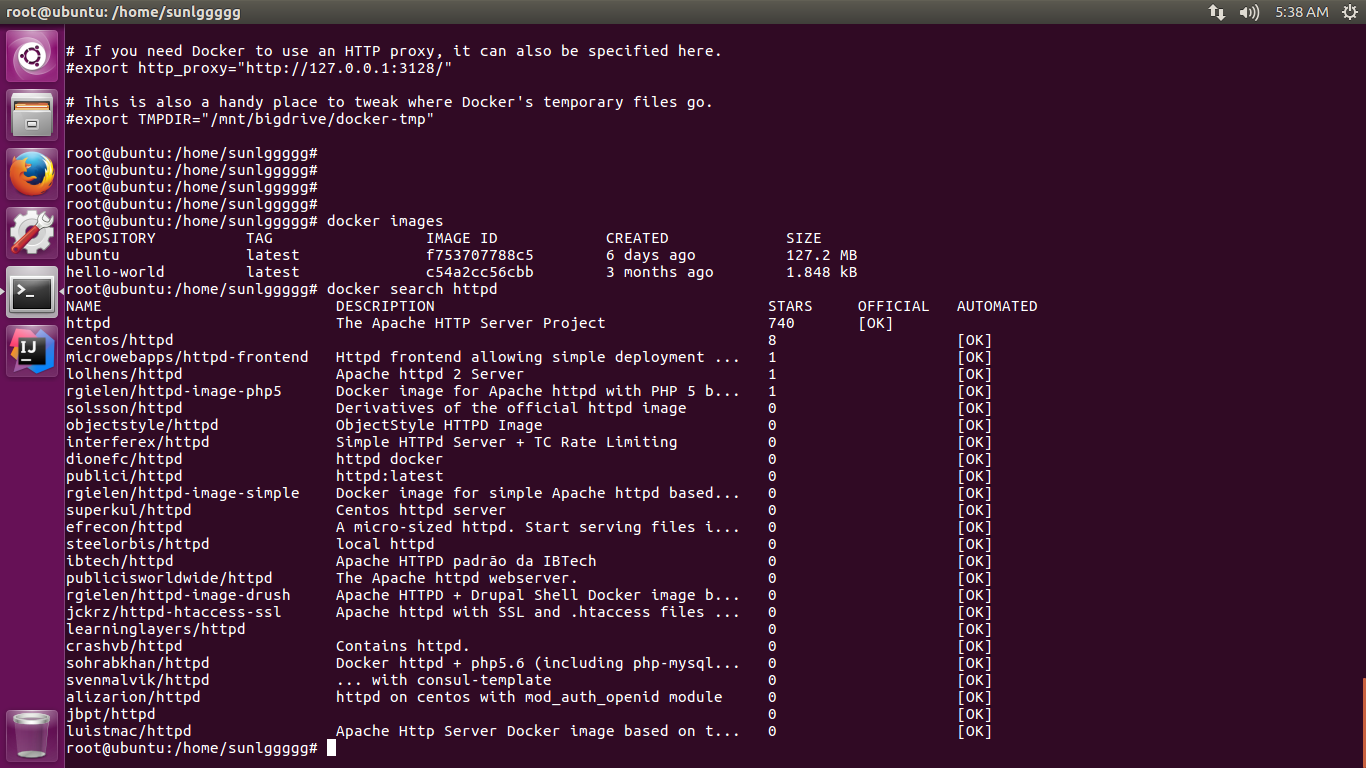Select image ID c54a2cc56cbb
This screenshot has height=768, width=1366.
point(480,272)
